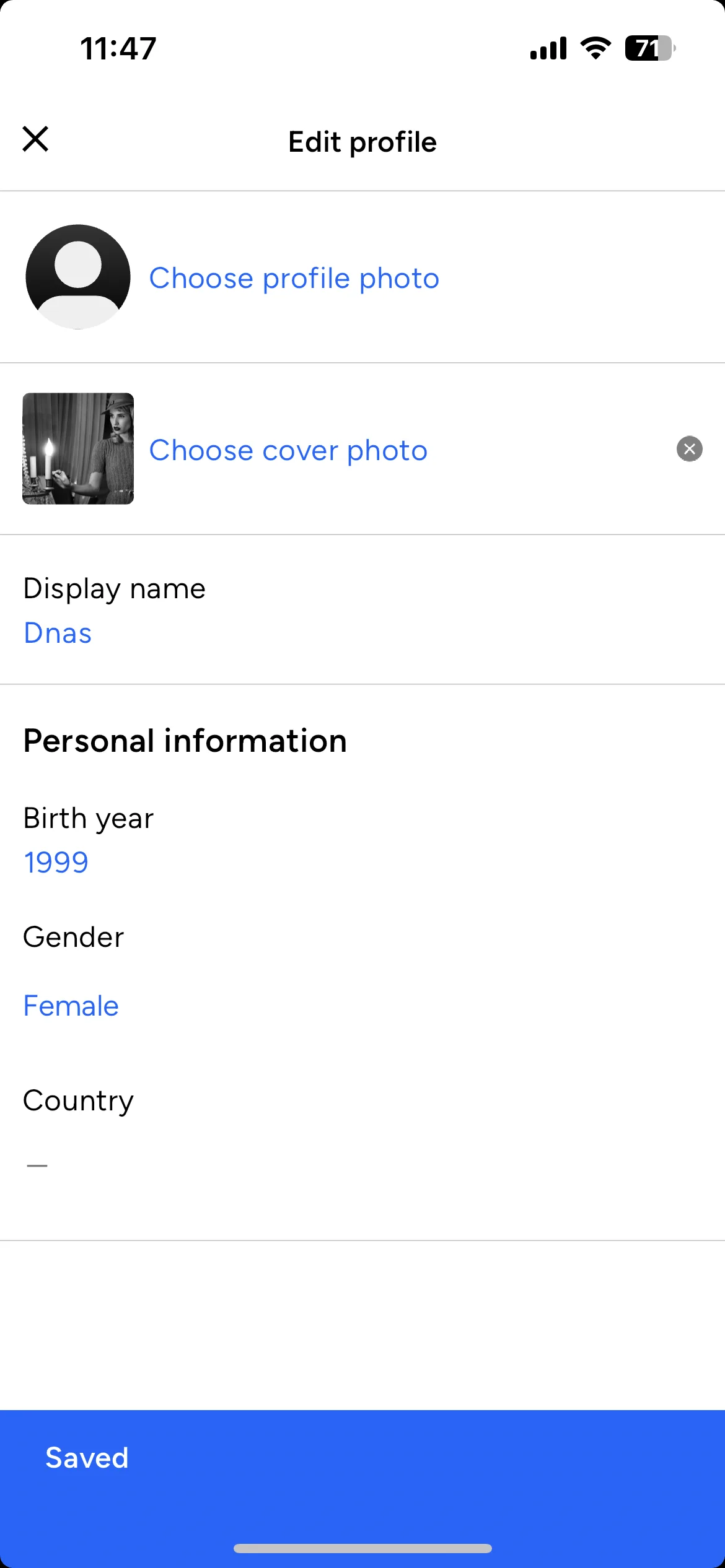Open the cover photo thumbnail
Viewport: 725px width, 1568px height.
(78, 448)
